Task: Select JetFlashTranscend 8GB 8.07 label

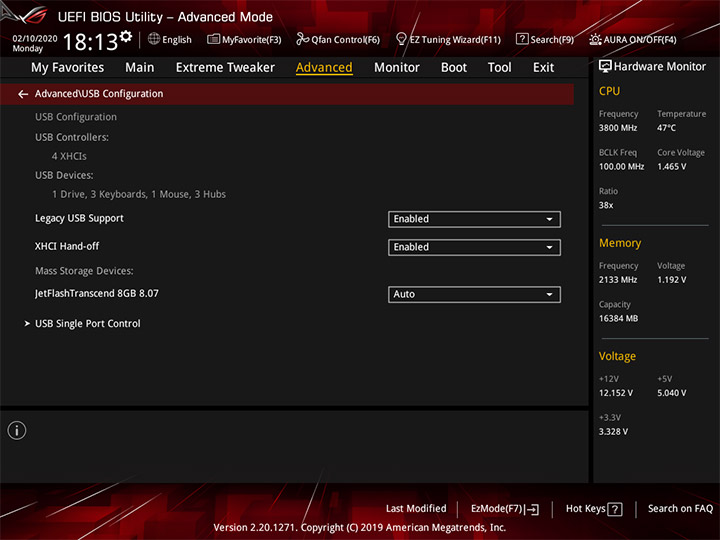Action: [x=97, y=293]
